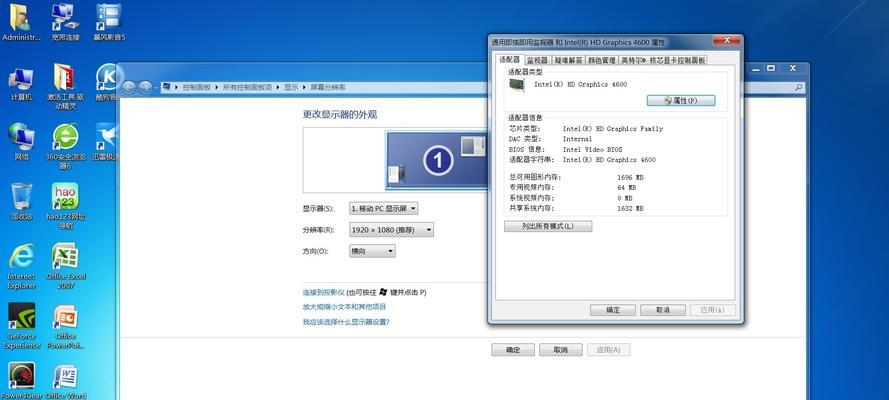
Task: Click the 1632 MB shared system memory value
Action: coord(630,208)
